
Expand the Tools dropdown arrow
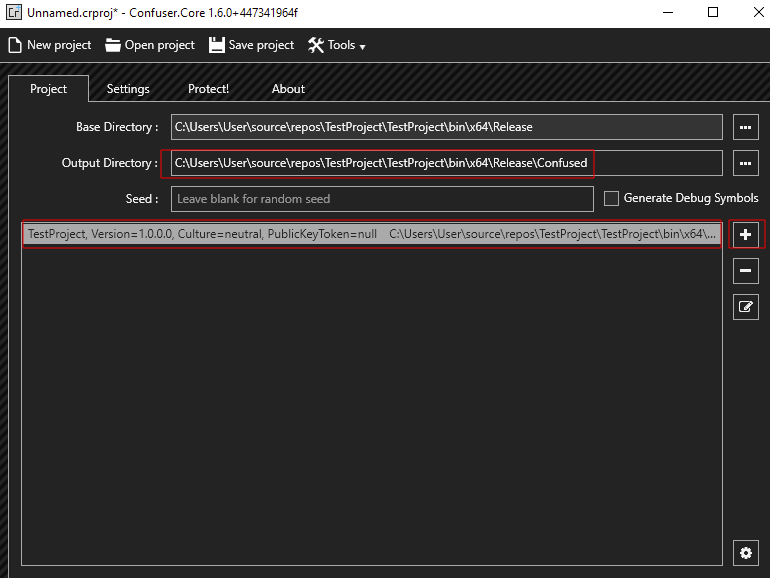[362, 47]
